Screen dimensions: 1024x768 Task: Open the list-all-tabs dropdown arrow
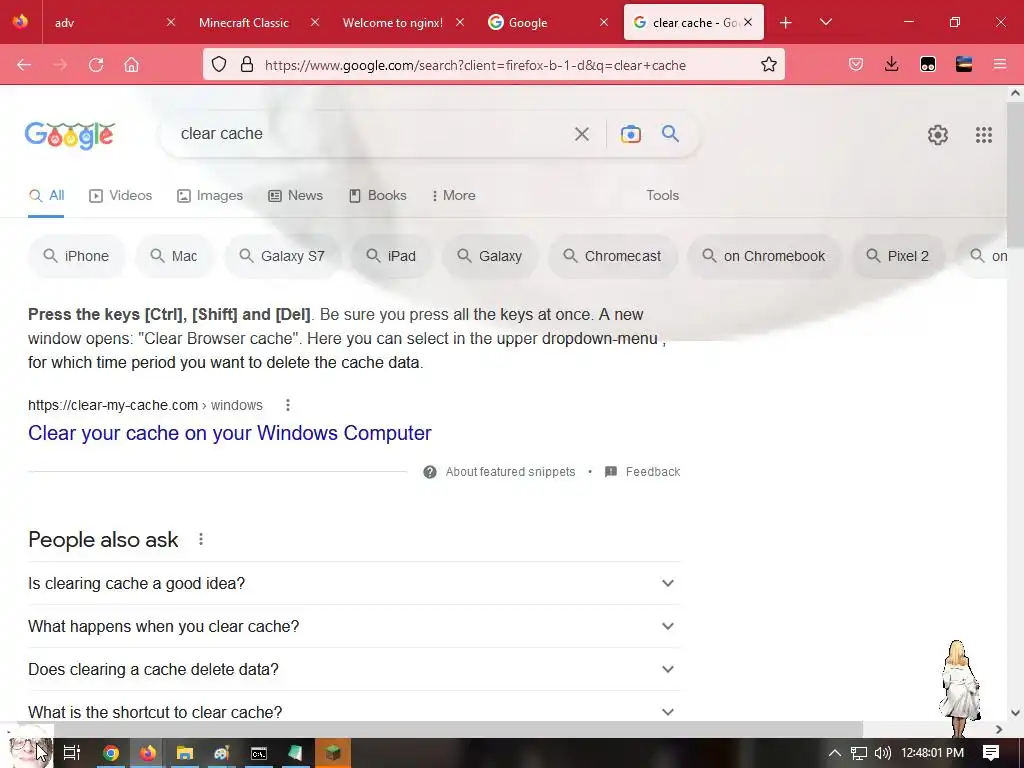click(x=825, y=23)
